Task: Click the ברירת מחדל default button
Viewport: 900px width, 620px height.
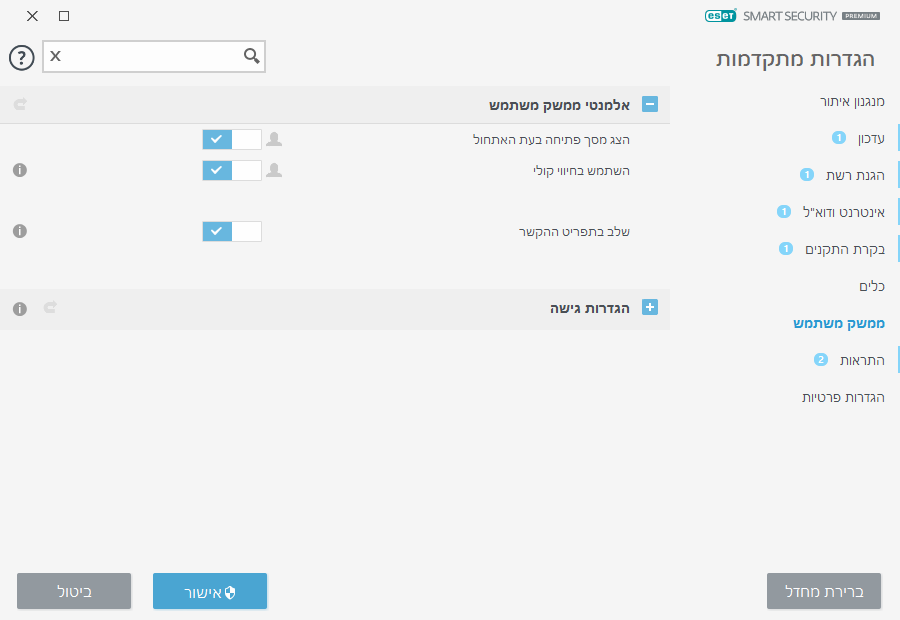Action: 824,591
